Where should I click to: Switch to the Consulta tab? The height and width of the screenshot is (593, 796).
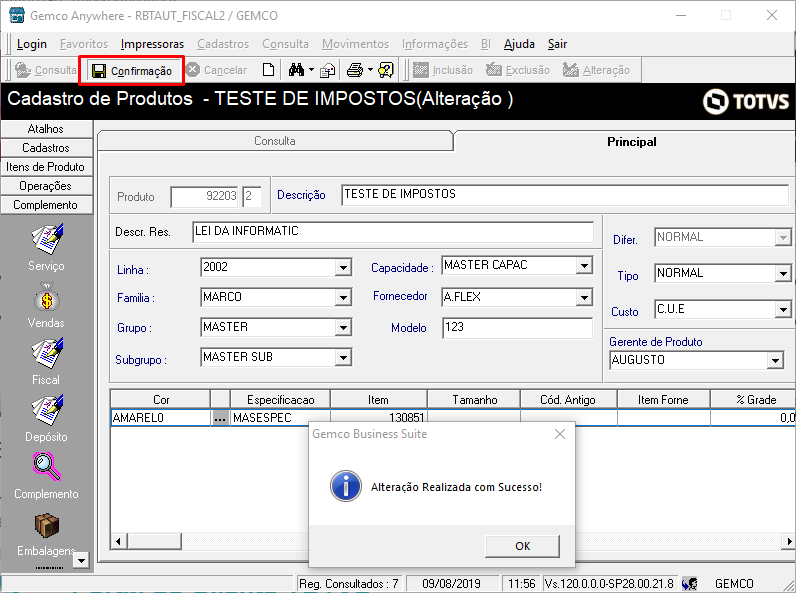click(275, 141)
